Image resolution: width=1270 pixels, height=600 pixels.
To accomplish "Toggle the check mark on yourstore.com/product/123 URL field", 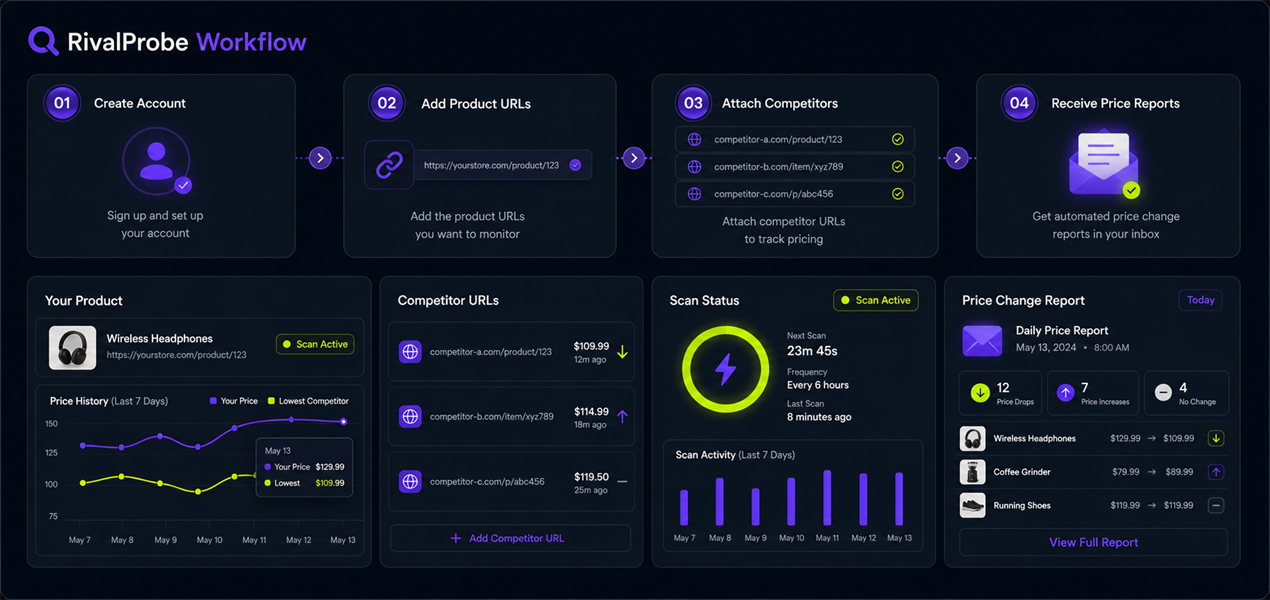I will tap(575, 165).
